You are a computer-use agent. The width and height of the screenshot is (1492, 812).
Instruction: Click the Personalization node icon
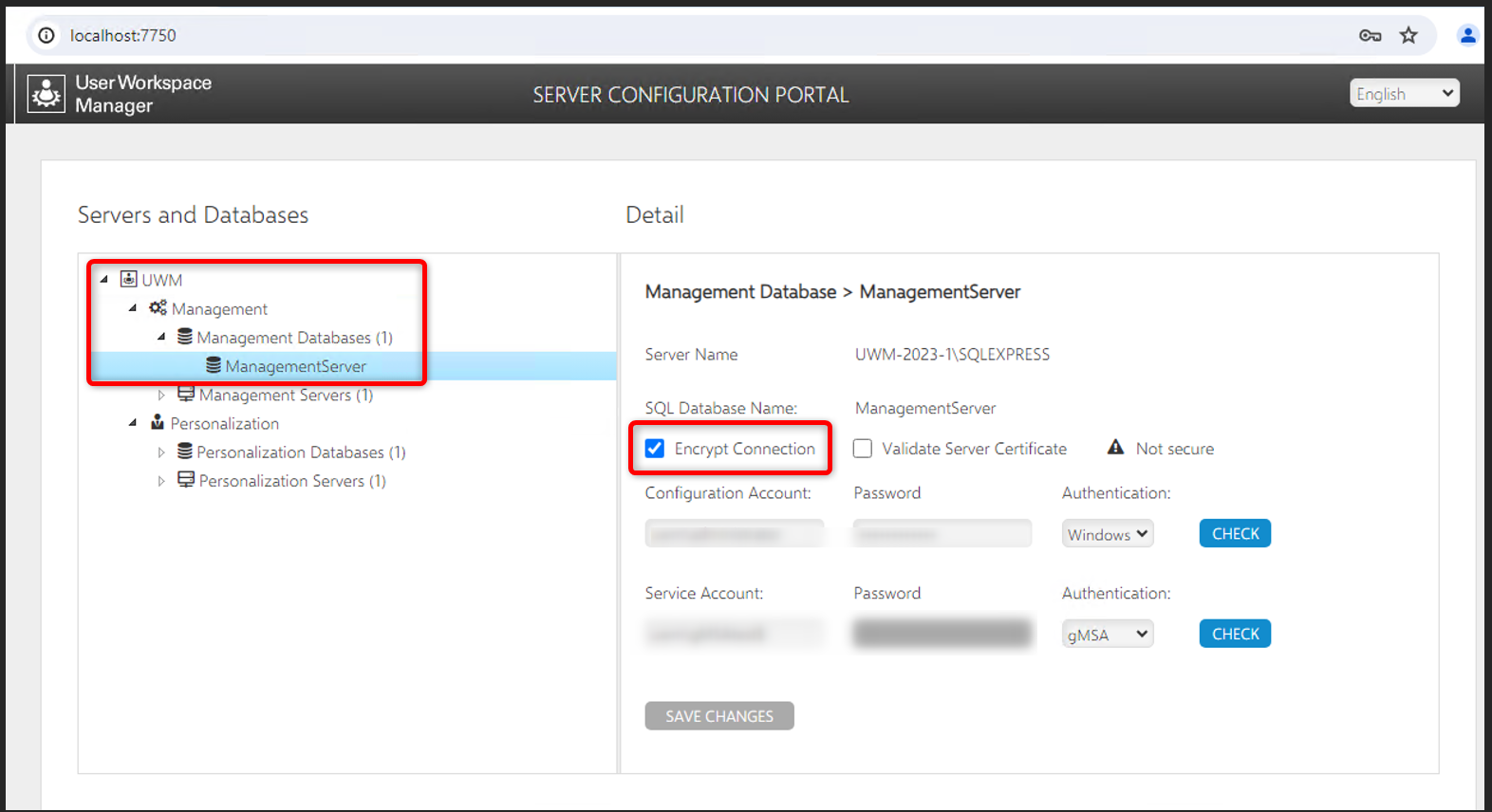point(158,423)
